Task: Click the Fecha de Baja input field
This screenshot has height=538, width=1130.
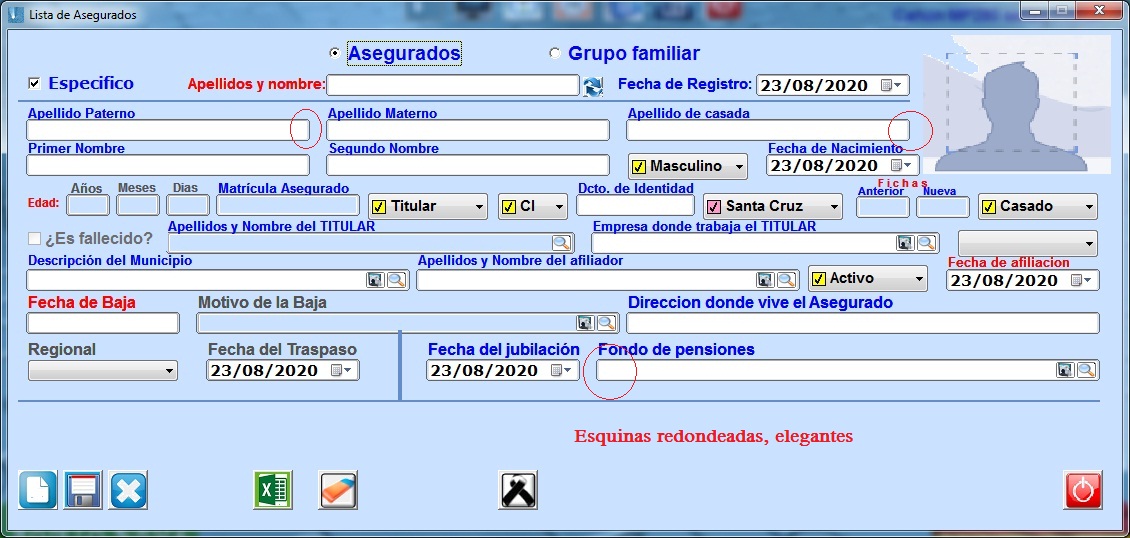Action: (103, 323)
